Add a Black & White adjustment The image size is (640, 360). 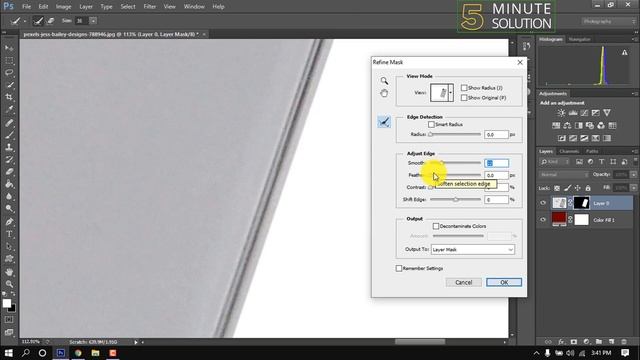[x=579, y=125]
